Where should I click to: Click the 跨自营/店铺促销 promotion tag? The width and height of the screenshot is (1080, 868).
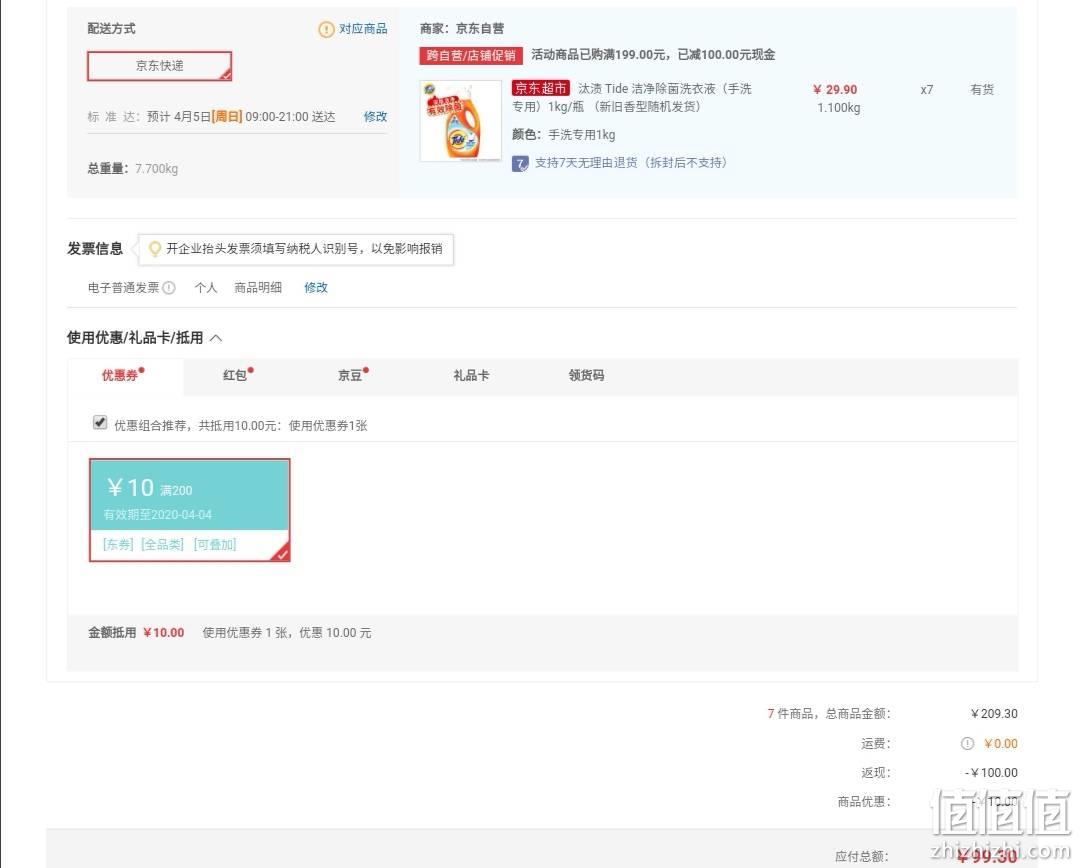click(471, 55)
